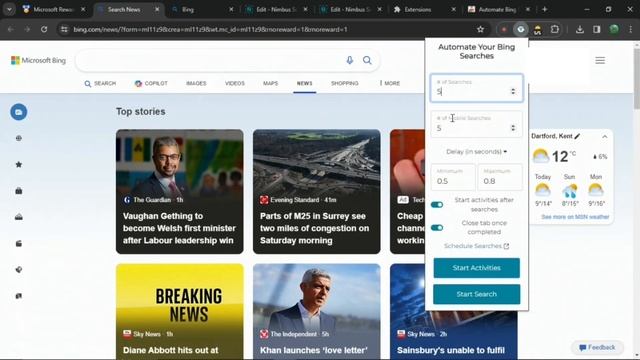
Task: Expand the Delay (in seconds) dropdown
Action: [x=476, y=152]
